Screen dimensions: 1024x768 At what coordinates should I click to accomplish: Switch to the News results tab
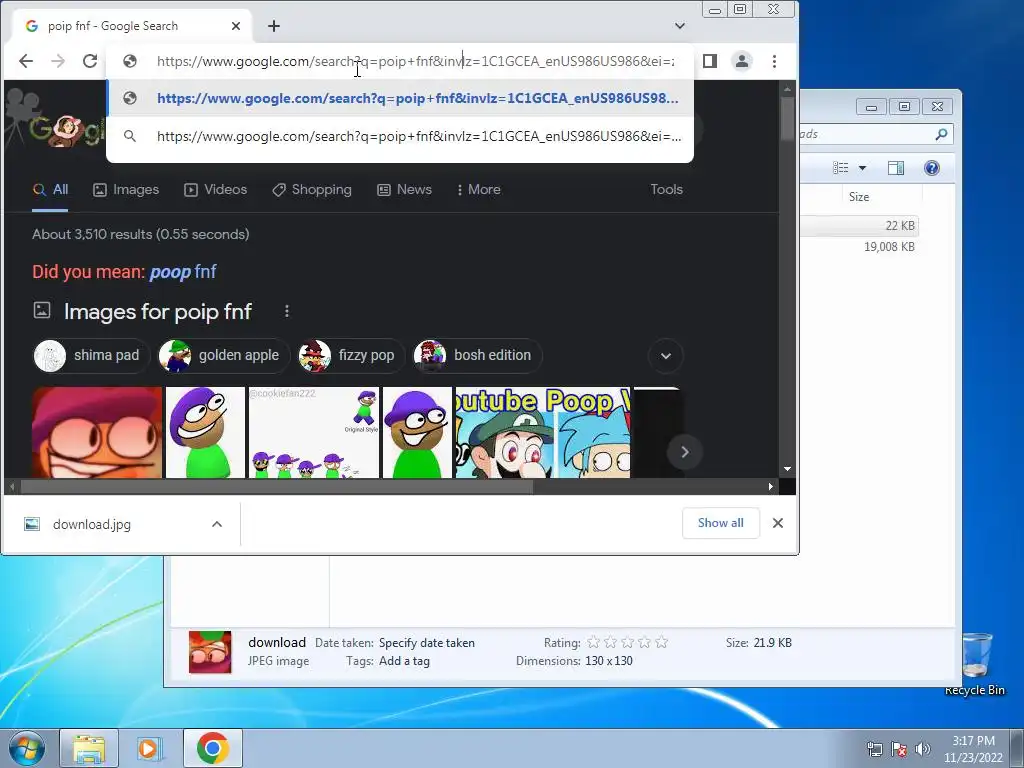404,190
